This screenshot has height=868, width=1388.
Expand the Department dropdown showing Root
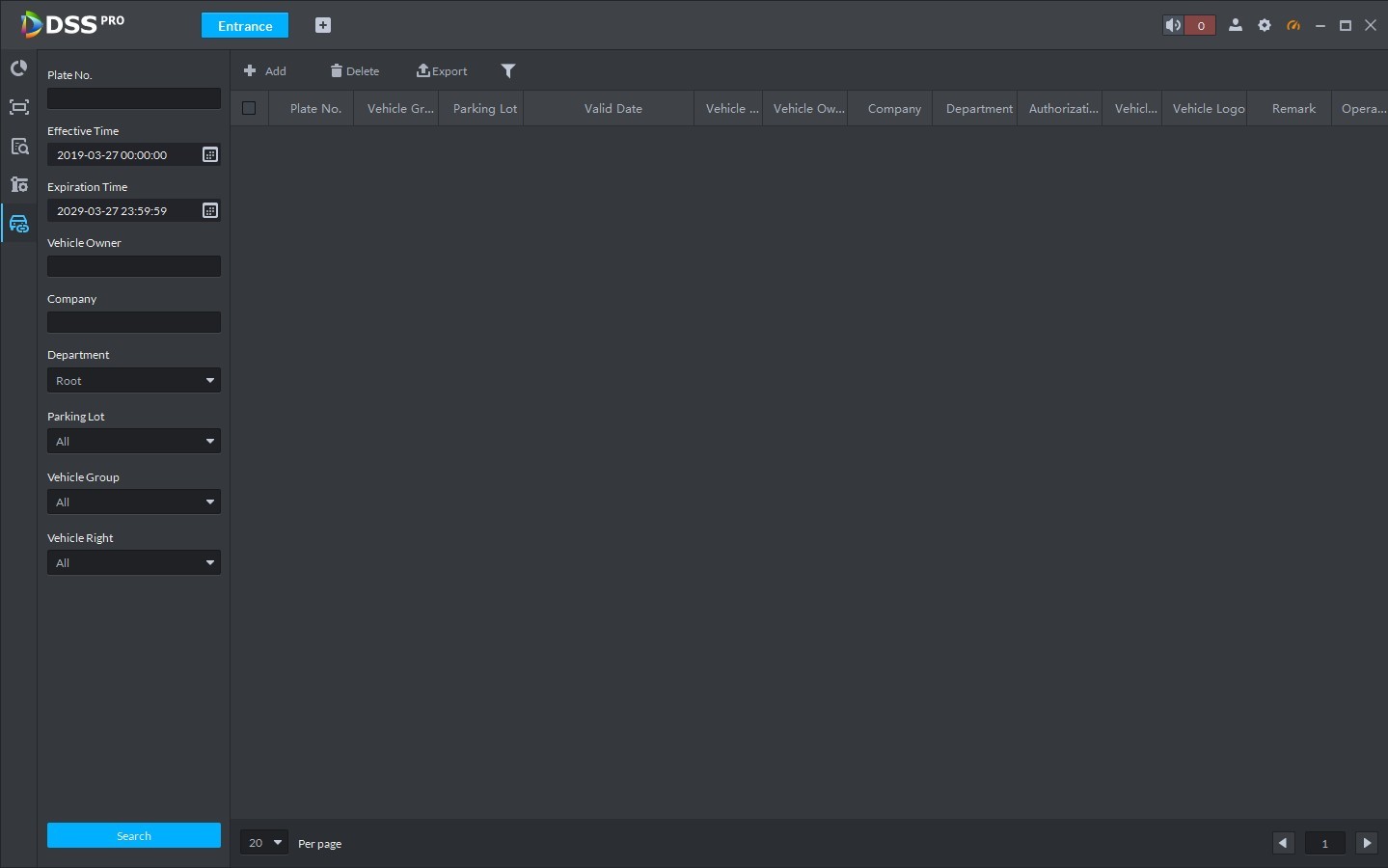click(134, 380)
